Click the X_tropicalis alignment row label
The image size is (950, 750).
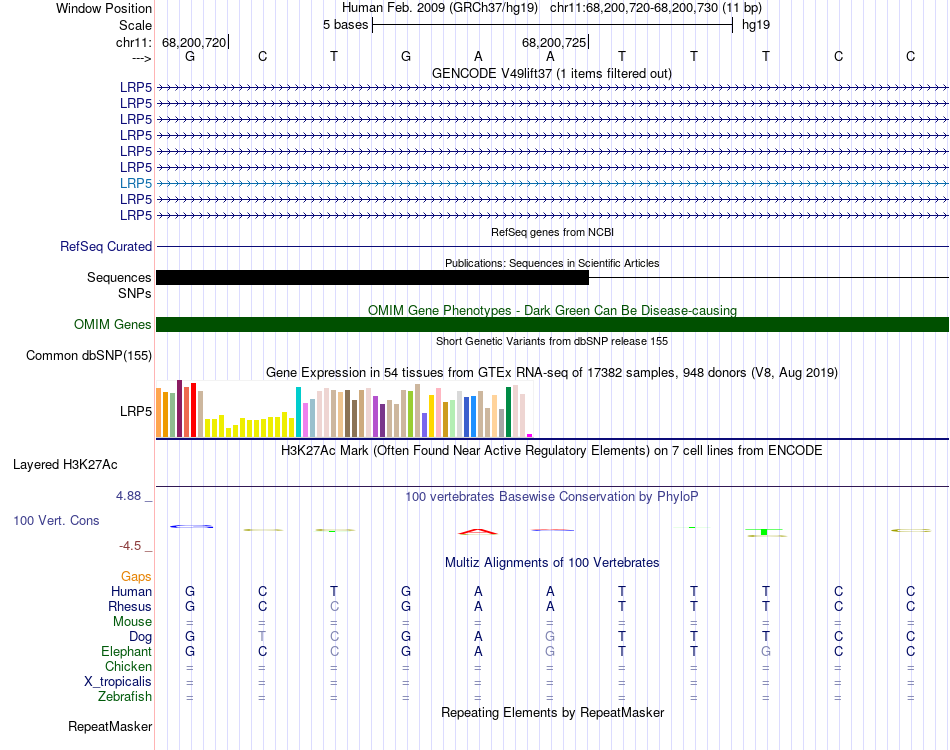(118, 682)
